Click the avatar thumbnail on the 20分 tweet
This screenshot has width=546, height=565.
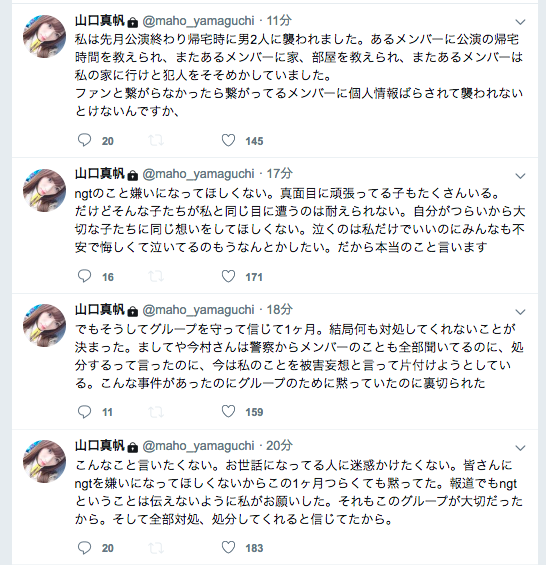click(x=45, y=461)
